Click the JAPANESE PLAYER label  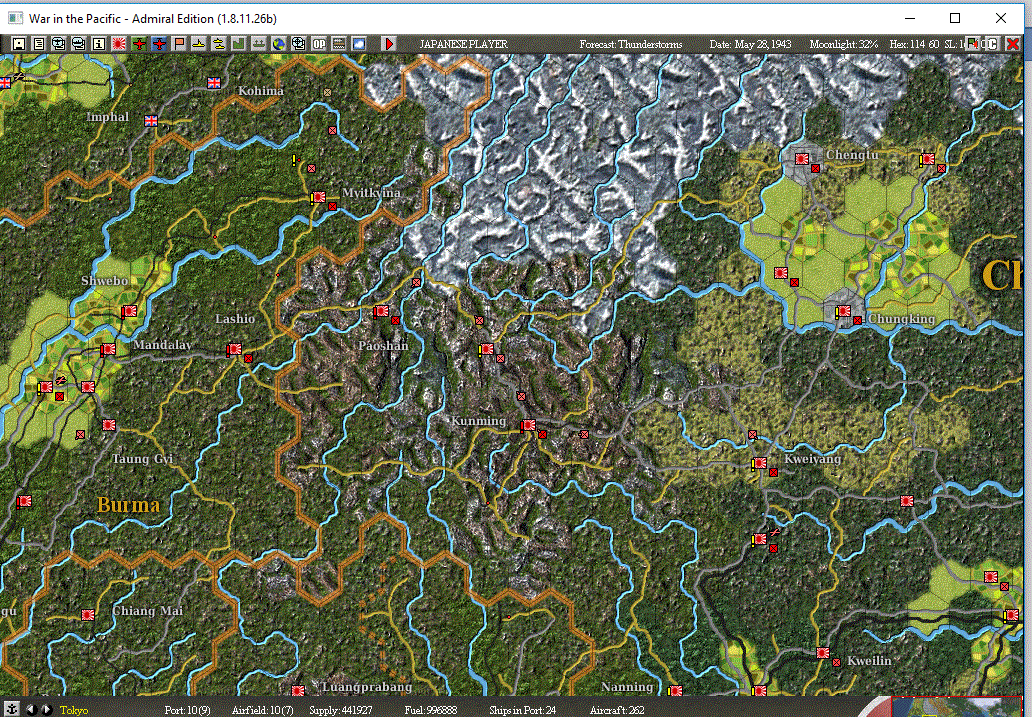[463, 44]
